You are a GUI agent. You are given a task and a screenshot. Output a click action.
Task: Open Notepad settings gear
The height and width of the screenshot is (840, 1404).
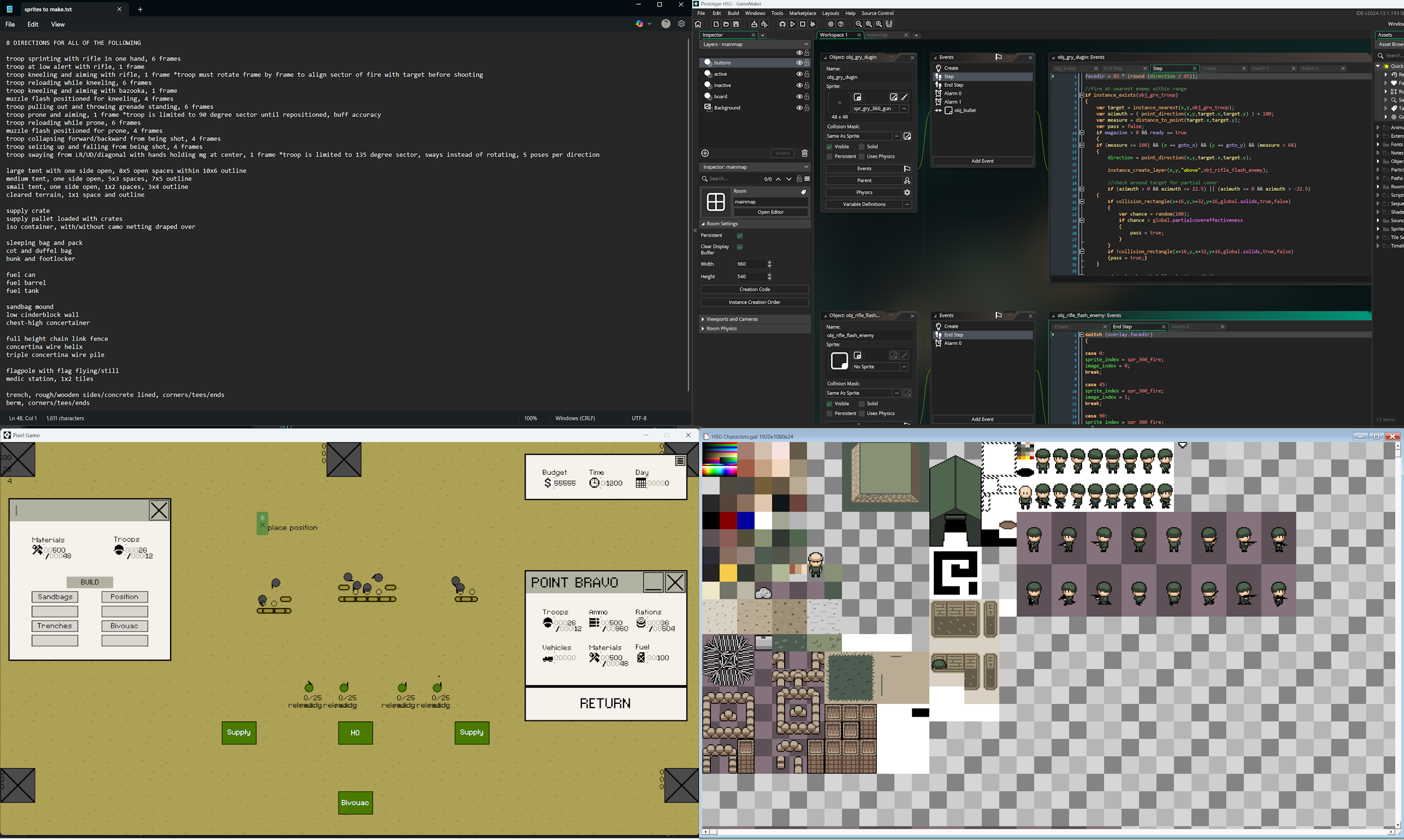(x=682, y=24)
